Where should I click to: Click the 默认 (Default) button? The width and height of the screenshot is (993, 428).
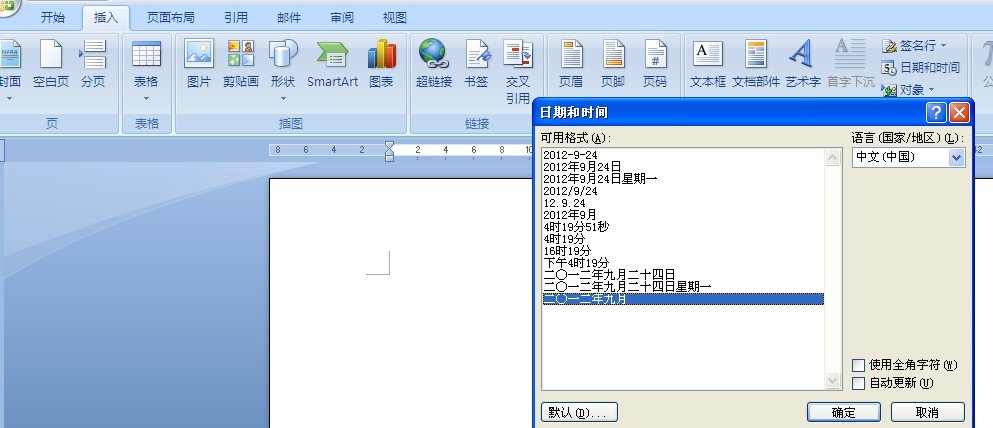tap(579, 412)
